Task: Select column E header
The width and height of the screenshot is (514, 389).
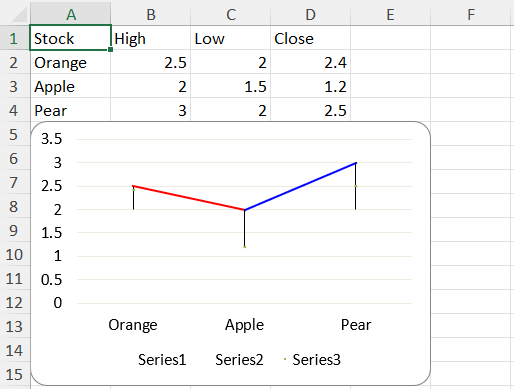Action: [x=390, y=14]
